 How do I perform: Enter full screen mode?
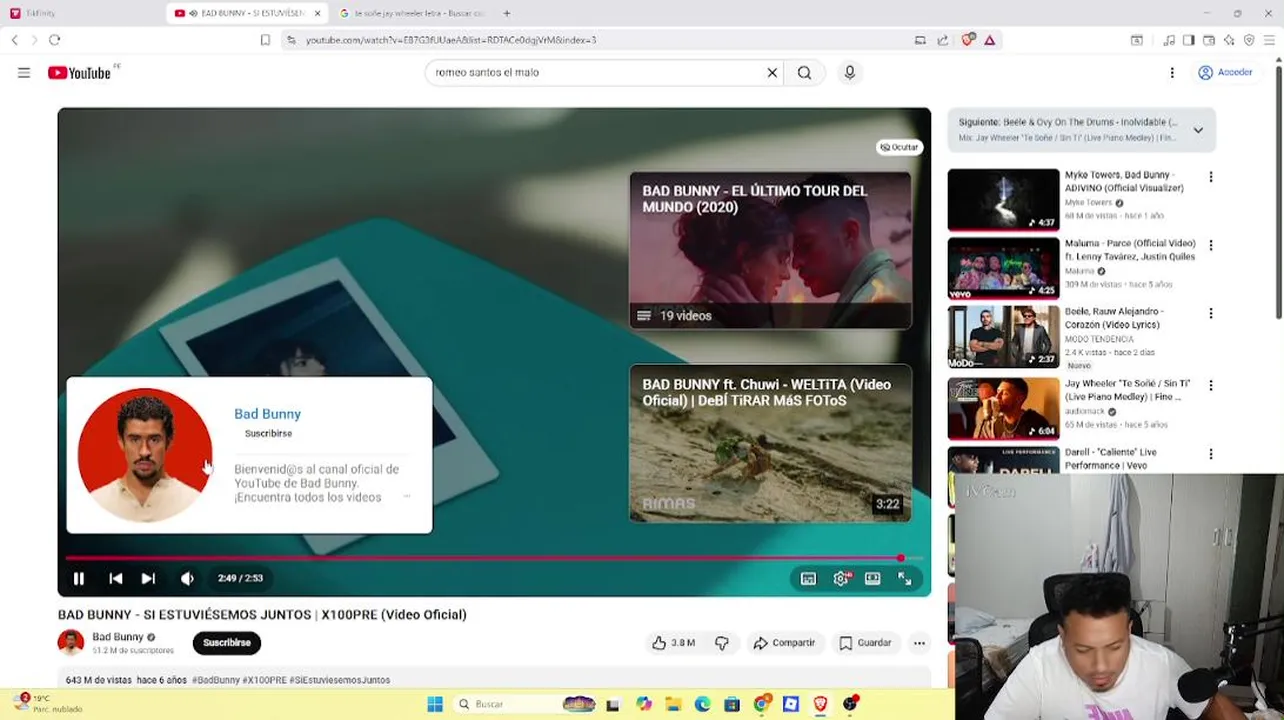coord(905,578)
